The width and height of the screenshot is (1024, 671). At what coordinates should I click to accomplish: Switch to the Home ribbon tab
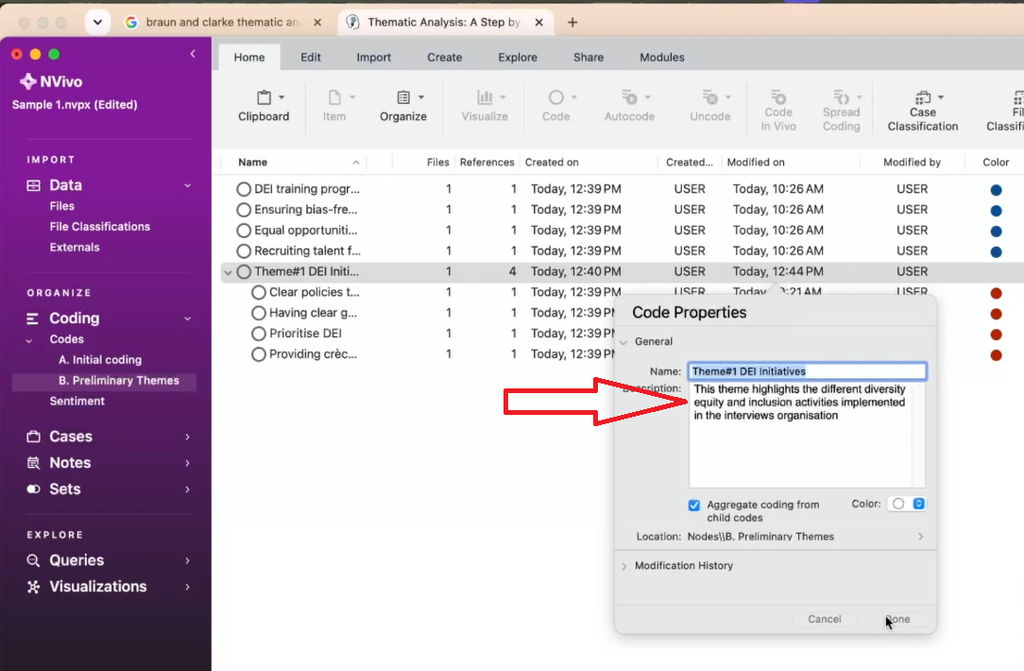coord(249,57)
